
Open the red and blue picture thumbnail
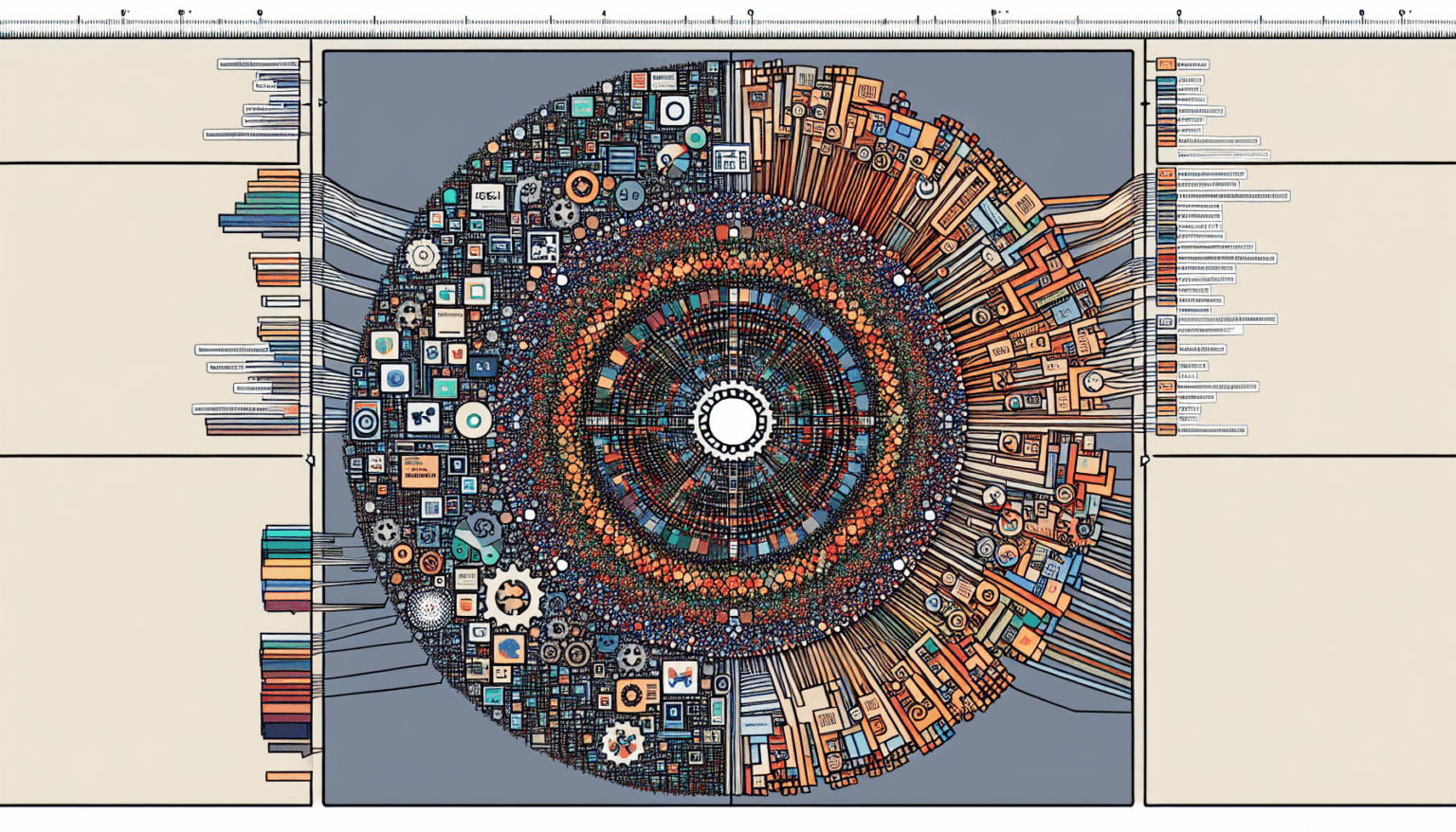point(680,678)
